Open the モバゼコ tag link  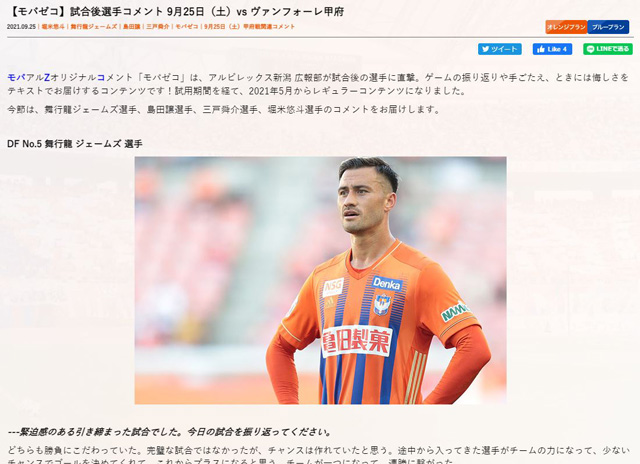187,27
